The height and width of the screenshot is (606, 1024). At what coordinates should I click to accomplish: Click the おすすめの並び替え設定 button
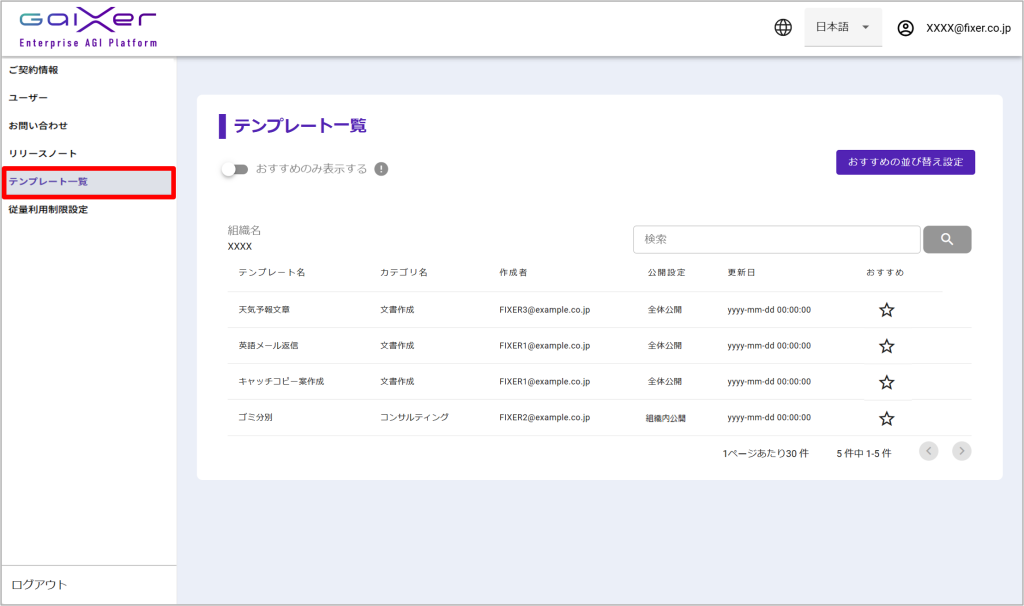point(905,162)
